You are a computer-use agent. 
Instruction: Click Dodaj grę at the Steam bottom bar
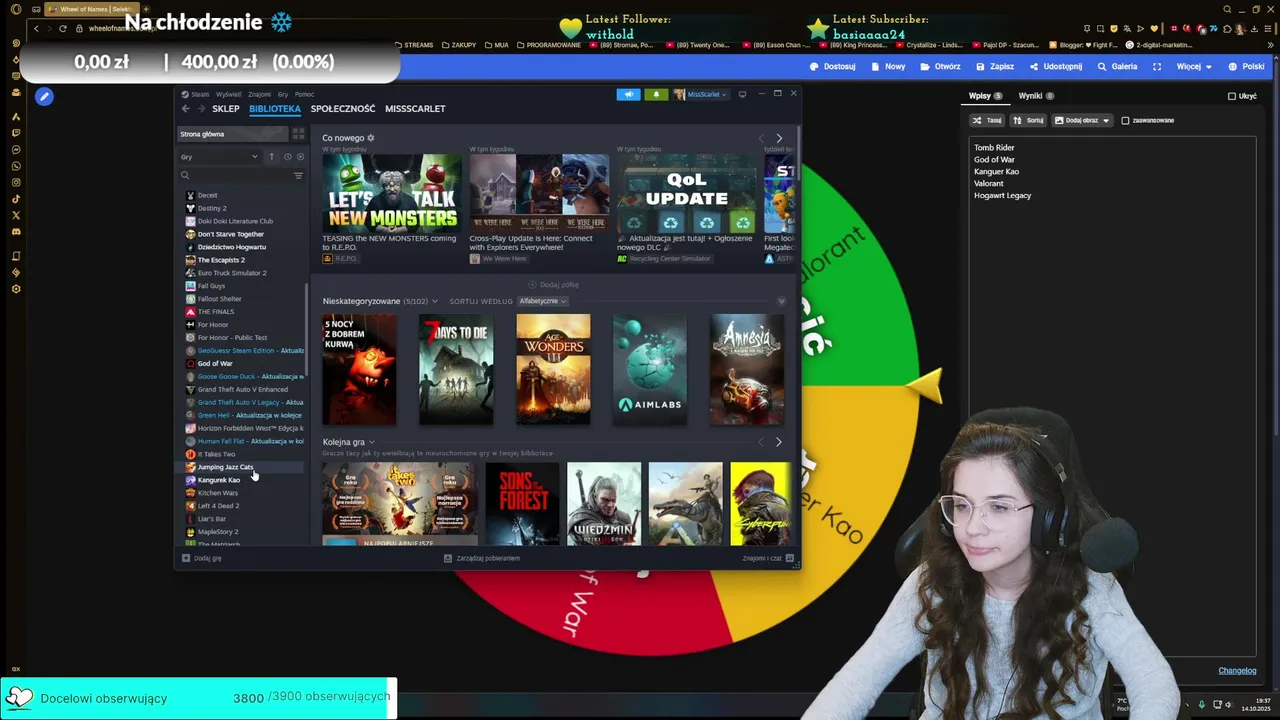[x=202, y=558]
